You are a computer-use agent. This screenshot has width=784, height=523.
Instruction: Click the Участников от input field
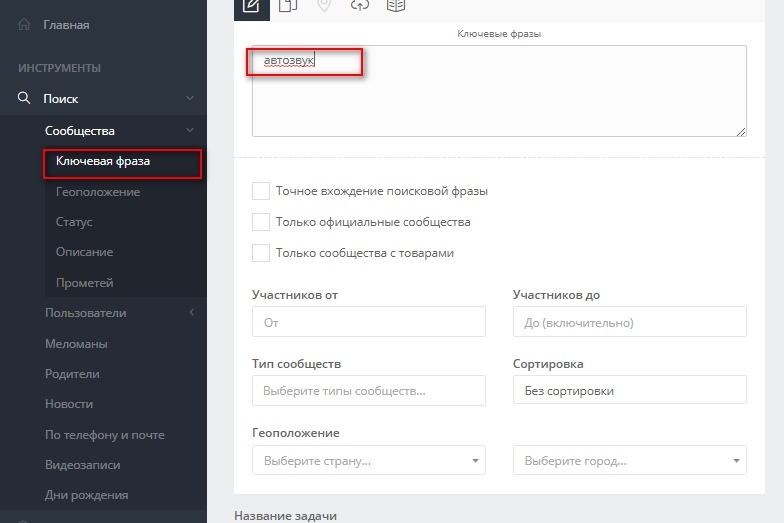(368, 322)
